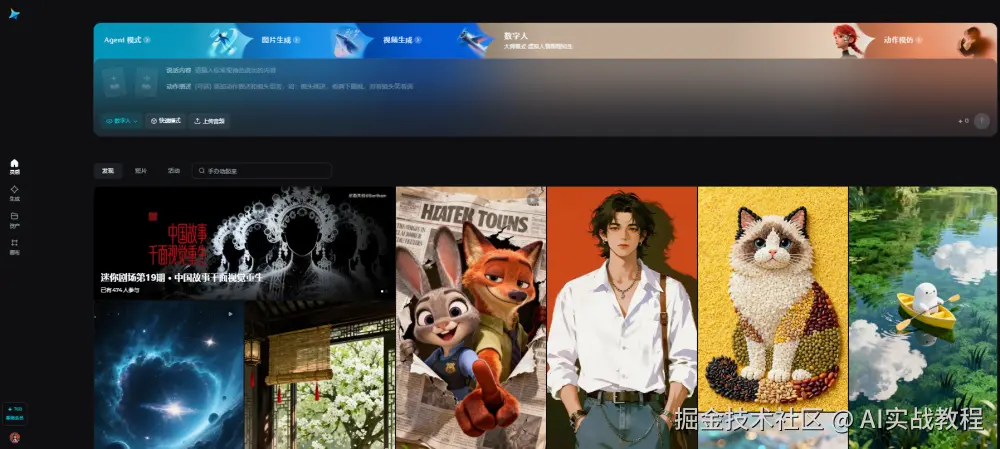Click the participants count text on event banner
Viewport: 1000px width, 449px height.
point(120,290)
